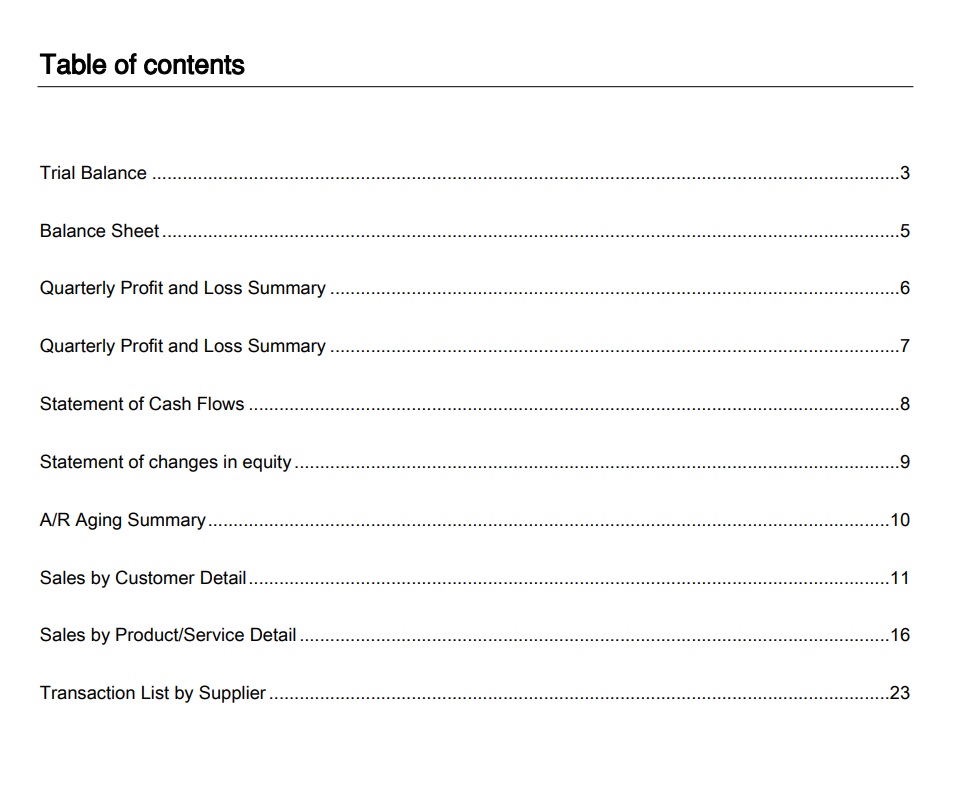
Task: Open Quarterly Profit and Loss Summary title listed for page 7
Action: [x=182, y=346]
